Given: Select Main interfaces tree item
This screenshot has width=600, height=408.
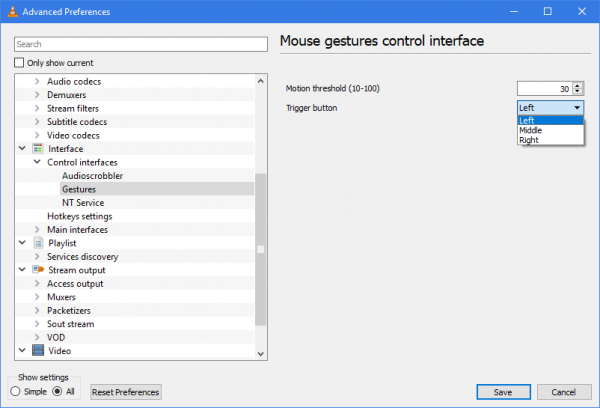Looking at the screenshot, I should [77, 230].
